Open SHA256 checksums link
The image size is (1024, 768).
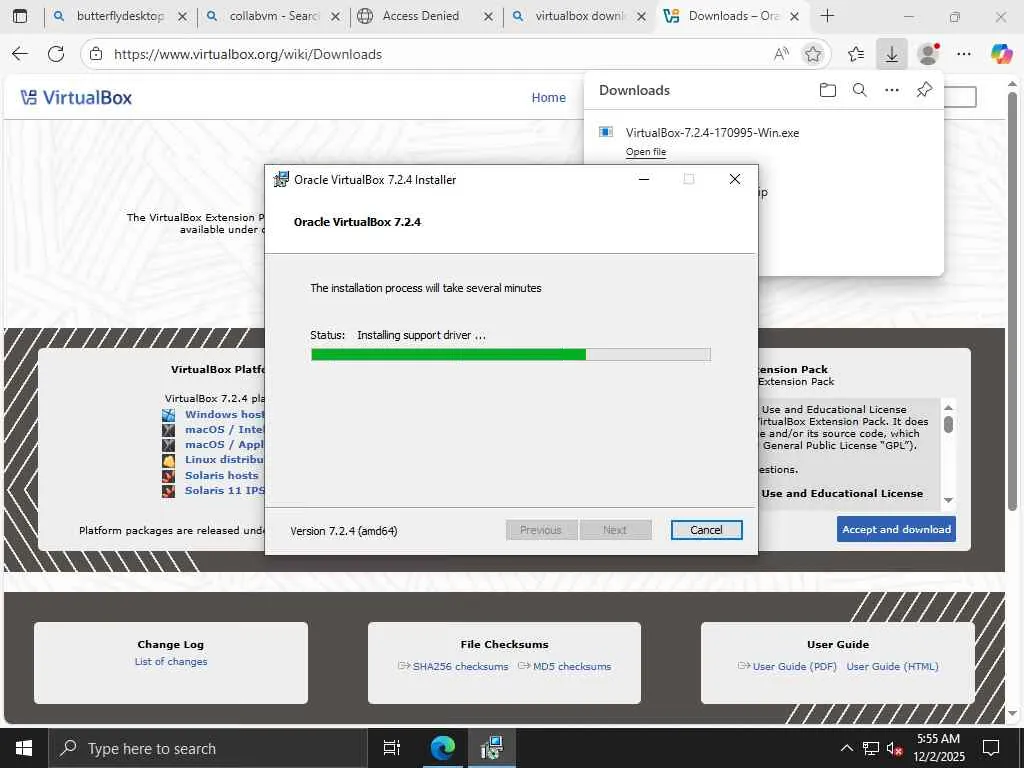coord(460,667)
